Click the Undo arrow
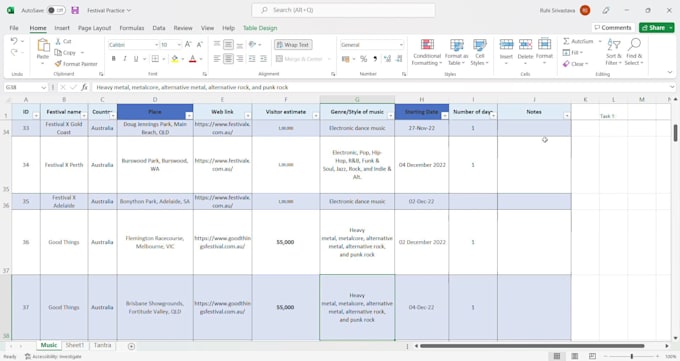This screenshot has height=361, width=680. pyautogui.click(x=14, y=41)
